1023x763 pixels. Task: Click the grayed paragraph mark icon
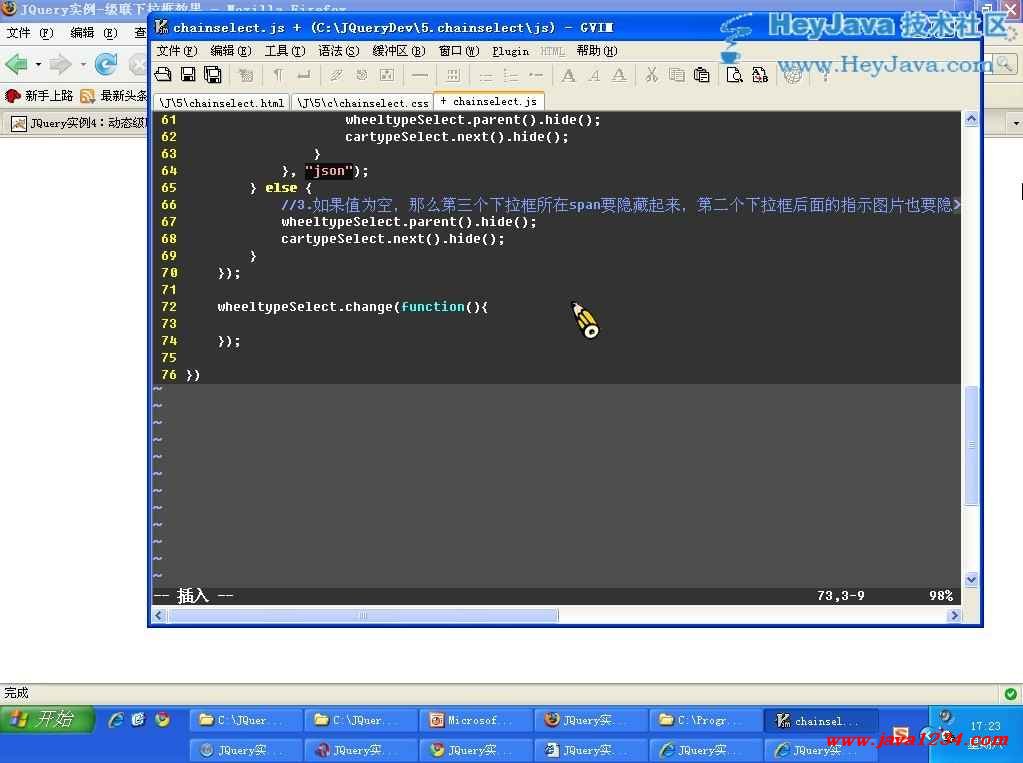(x=278, y=75)
